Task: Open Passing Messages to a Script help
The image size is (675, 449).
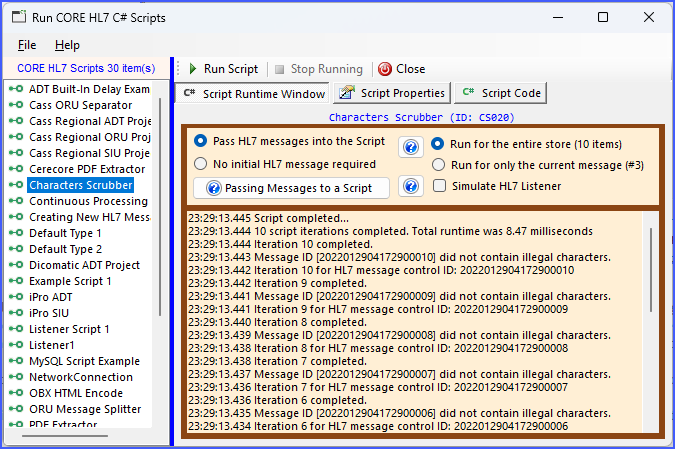Action: point(291,188)
